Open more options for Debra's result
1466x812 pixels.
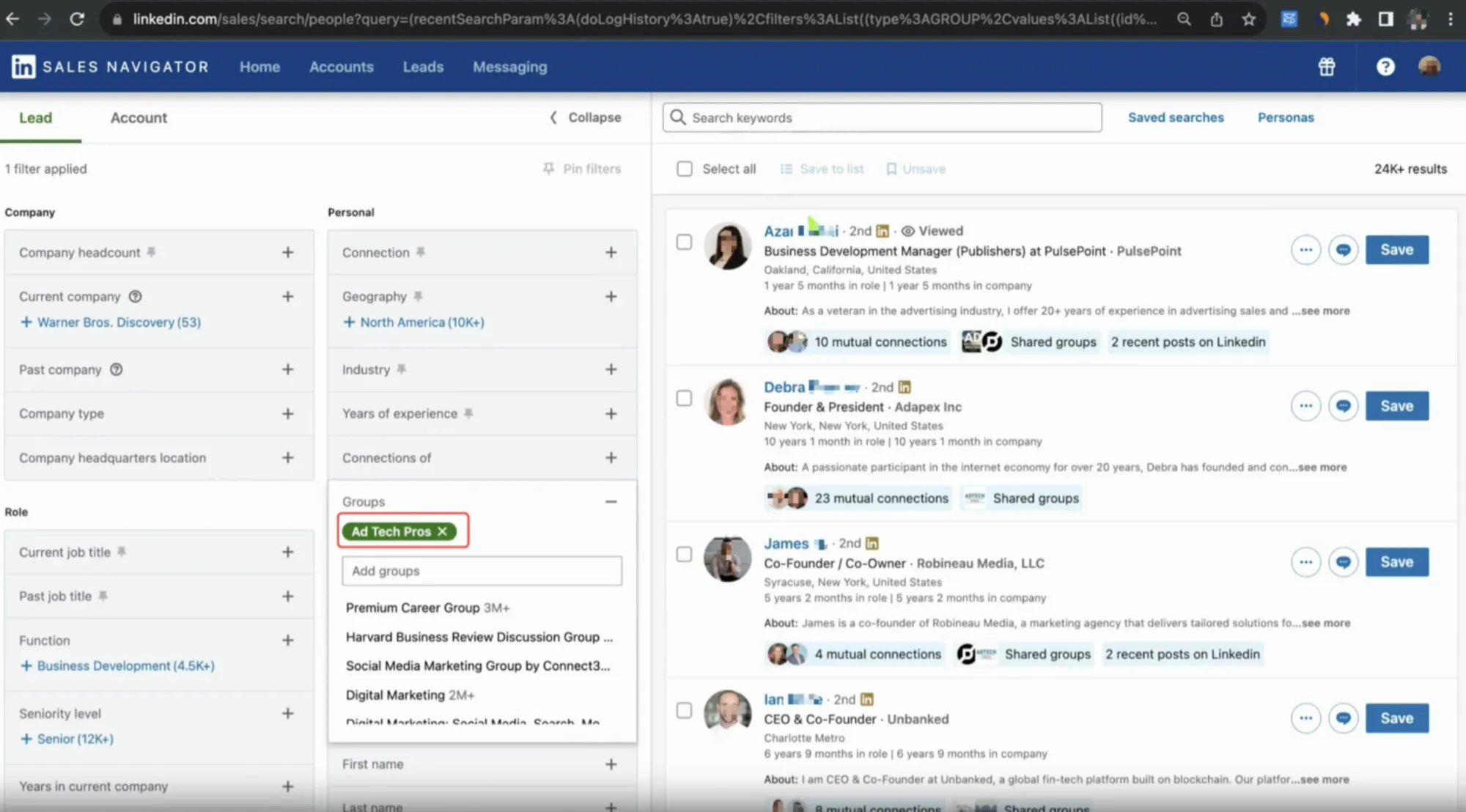point(1306,406)
